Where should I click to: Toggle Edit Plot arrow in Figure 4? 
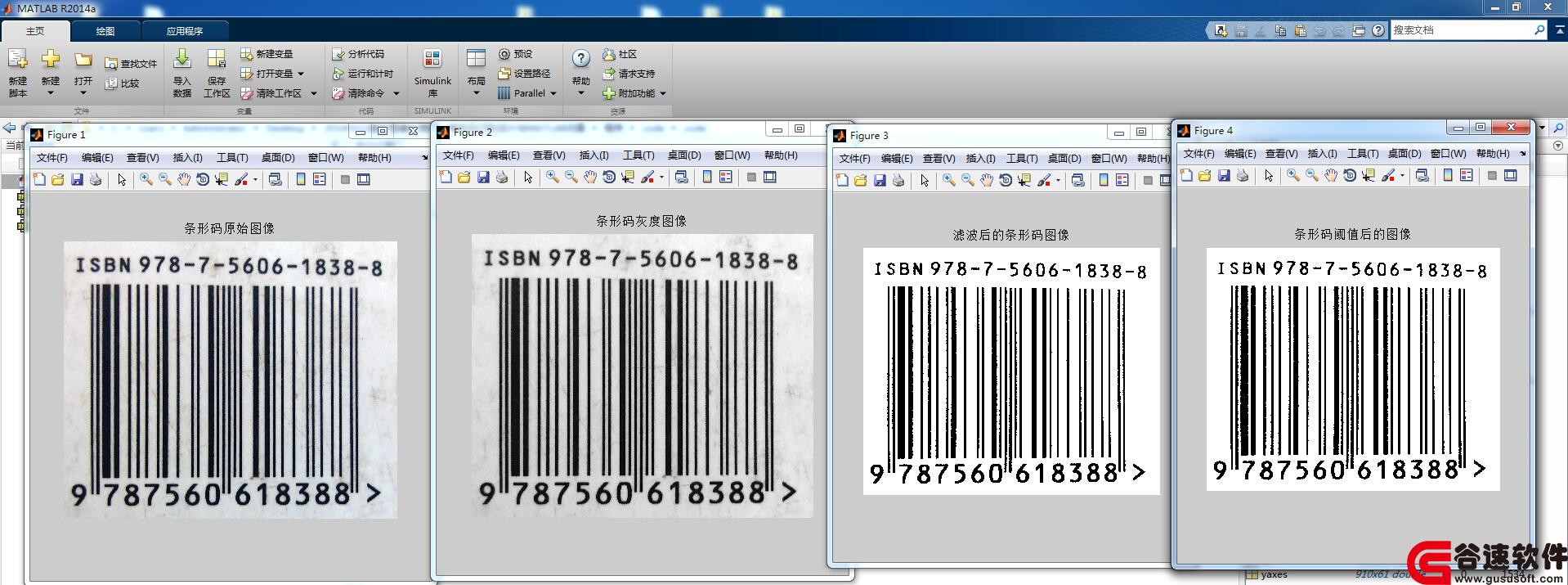1269,175
